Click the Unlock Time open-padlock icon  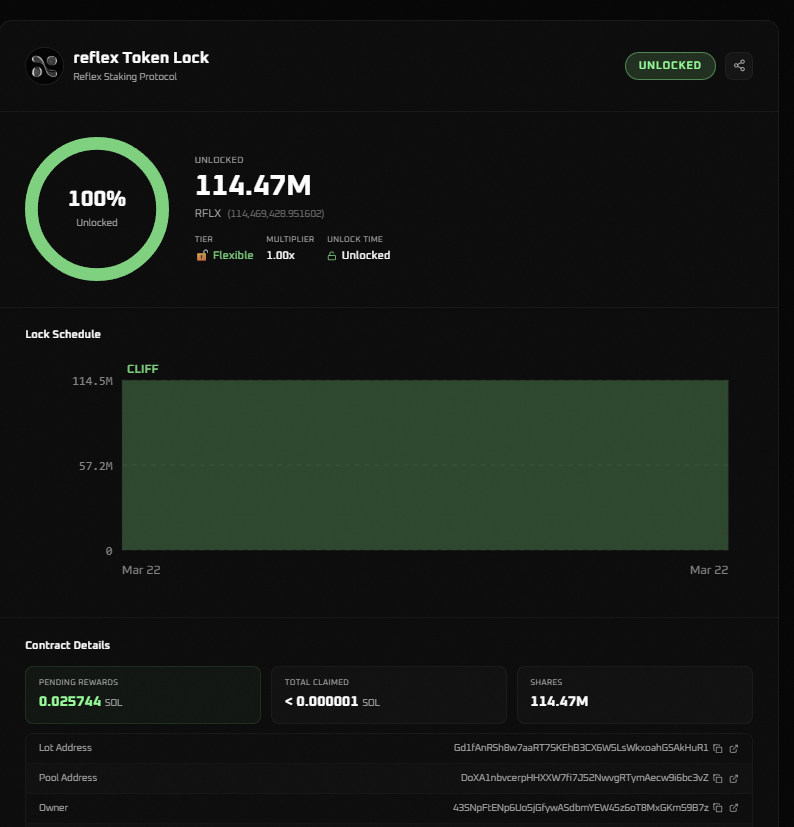pyautogui.click(x=331, y=256)
